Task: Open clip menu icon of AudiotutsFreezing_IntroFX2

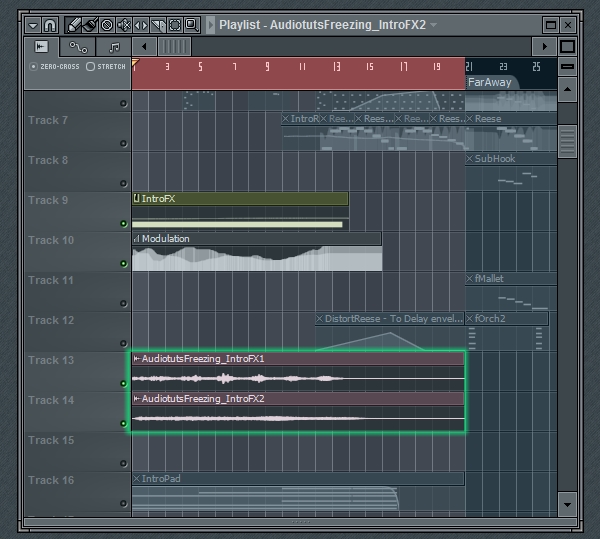Action: [x=137, y=399]
